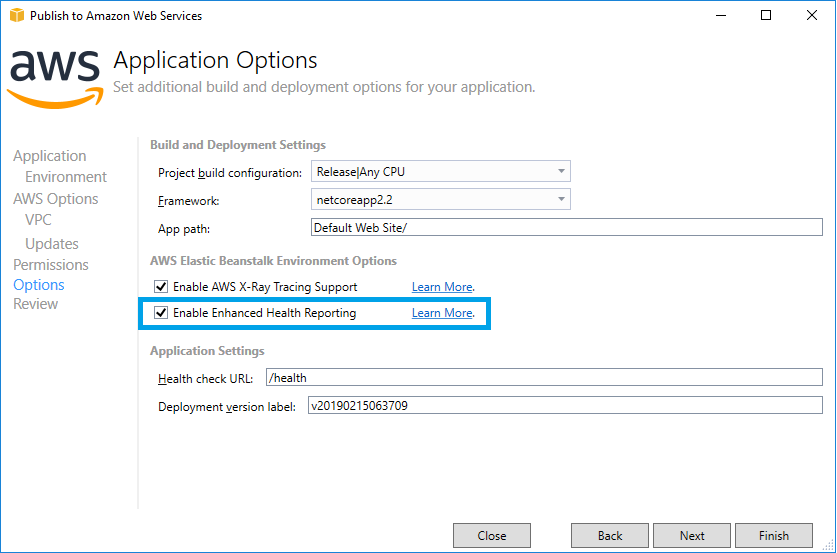
Task: Click the Close button
Action: tap(492, 535)
